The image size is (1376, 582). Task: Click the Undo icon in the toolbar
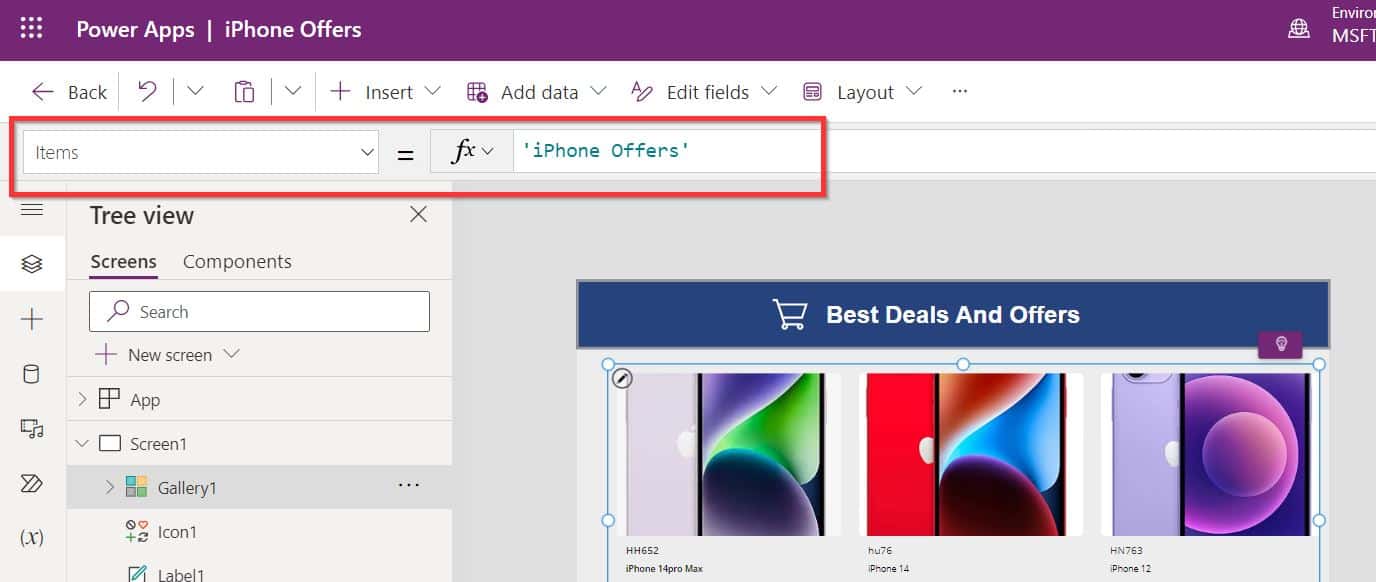click(146, 91)
